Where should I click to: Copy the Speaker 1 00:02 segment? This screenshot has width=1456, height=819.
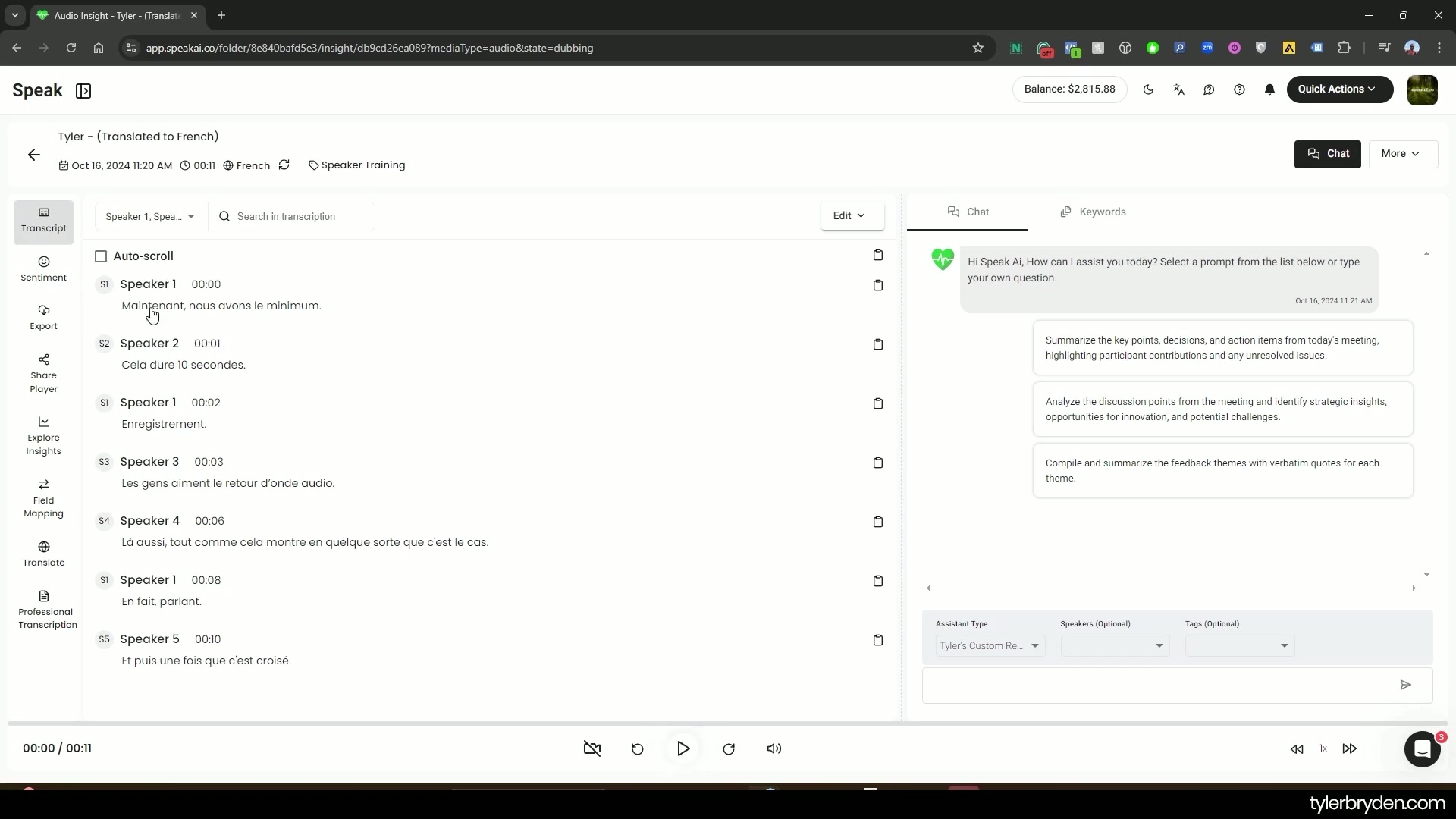point(878,403)
